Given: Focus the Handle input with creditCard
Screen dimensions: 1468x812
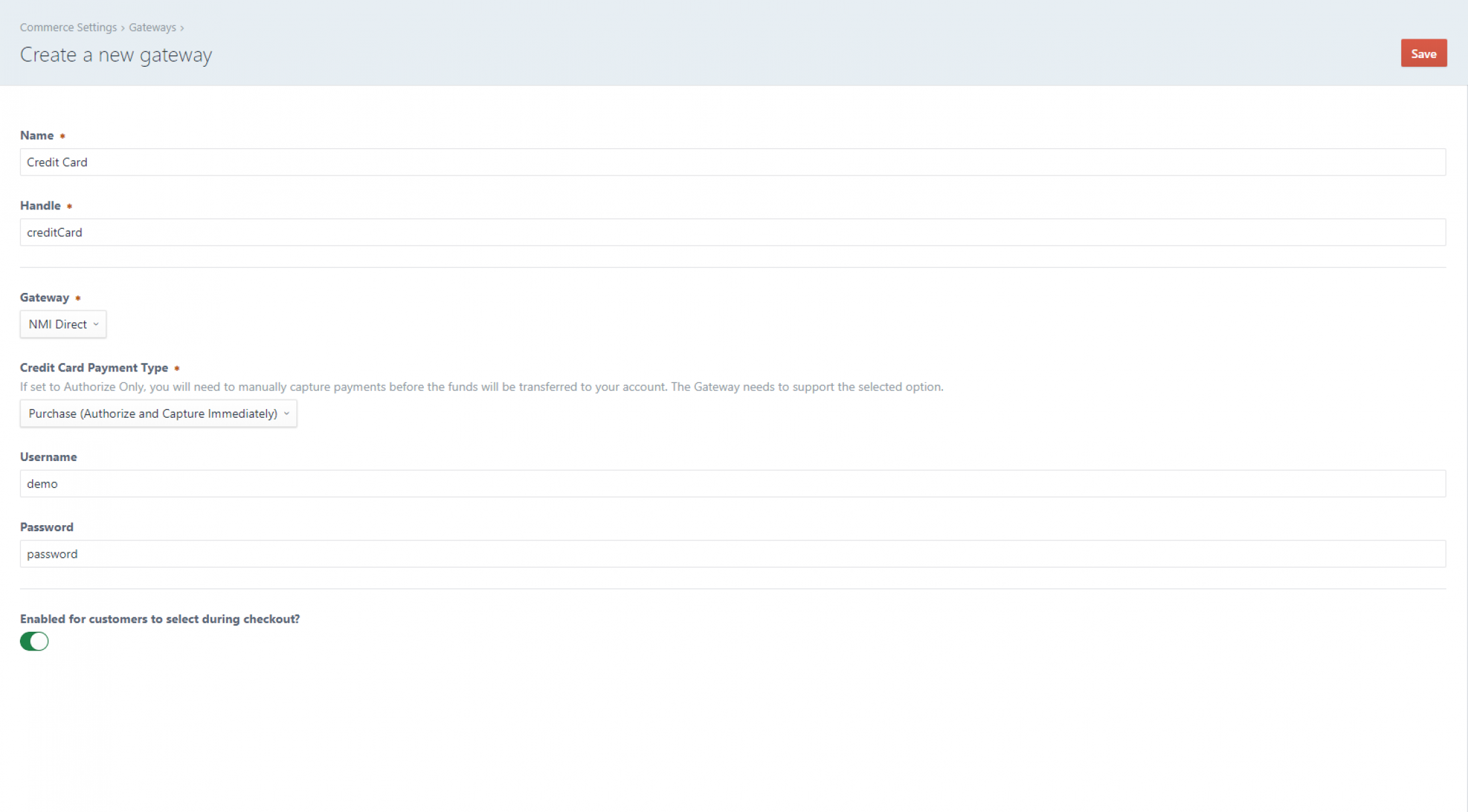Looking at the screenshot, I should coord(733,232).
